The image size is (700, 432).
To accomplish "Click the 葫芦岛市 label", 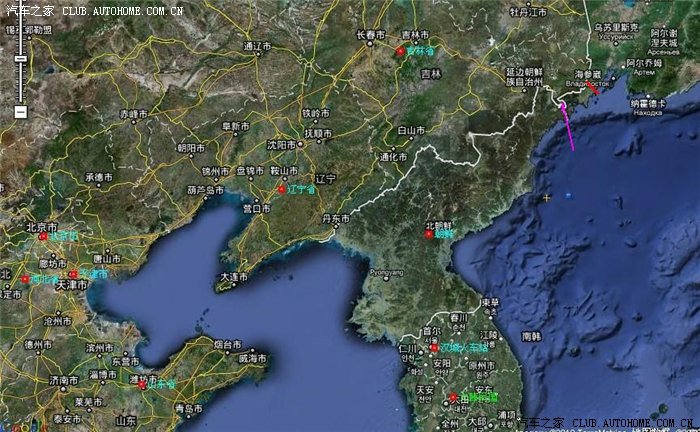I will pos(205,190).
